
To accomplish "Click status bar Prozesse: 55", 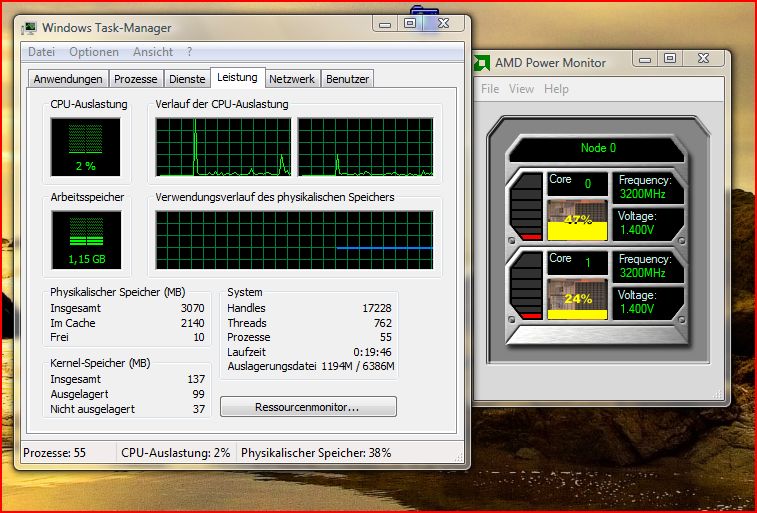I will (55, 453).
